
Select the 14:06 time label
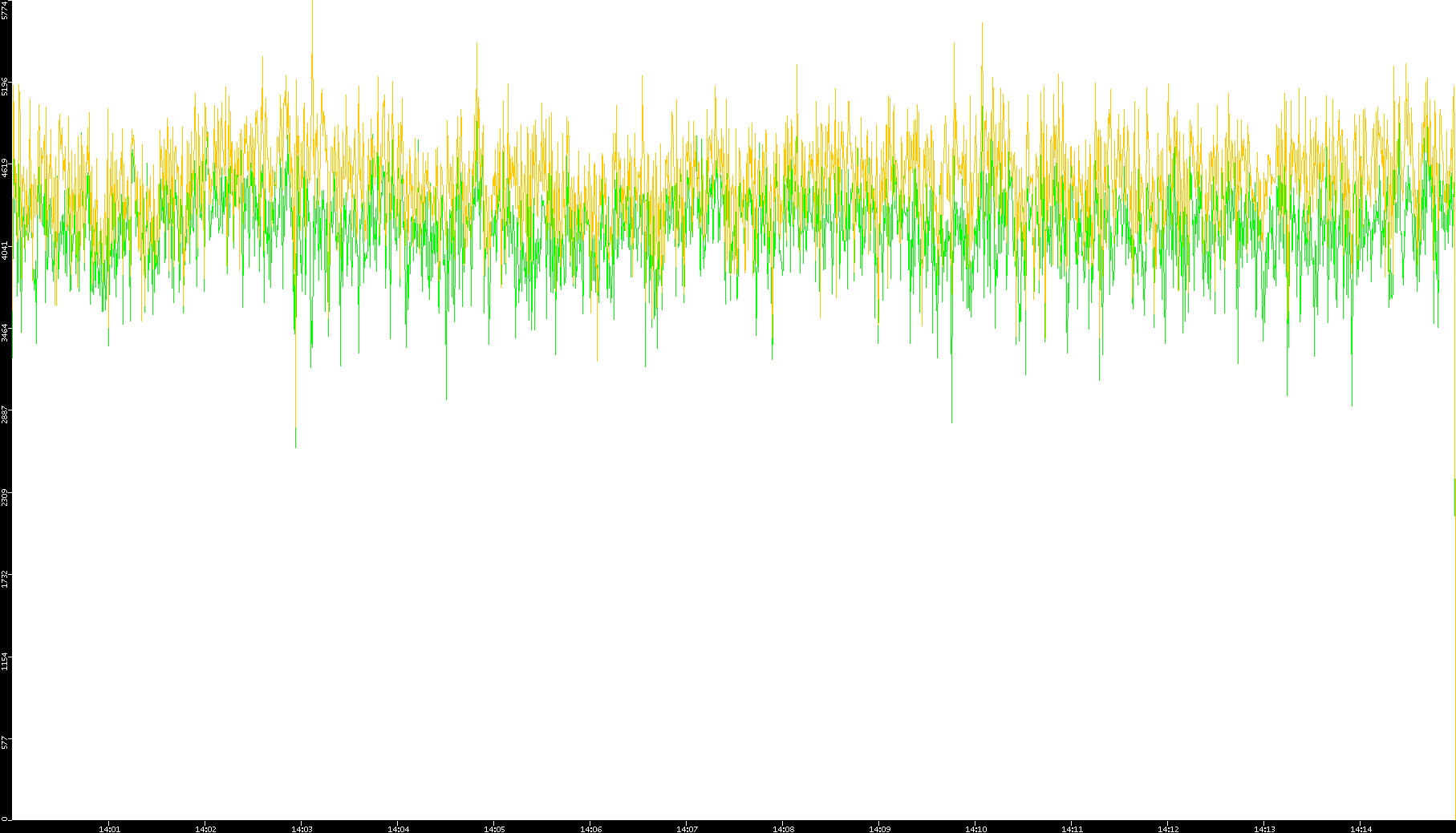click(590, 829)
